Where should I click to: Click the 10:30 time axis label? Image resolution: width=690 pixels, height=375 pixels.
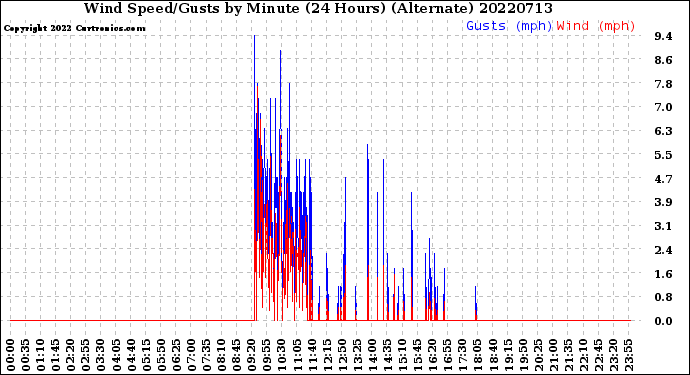[282, 355]
